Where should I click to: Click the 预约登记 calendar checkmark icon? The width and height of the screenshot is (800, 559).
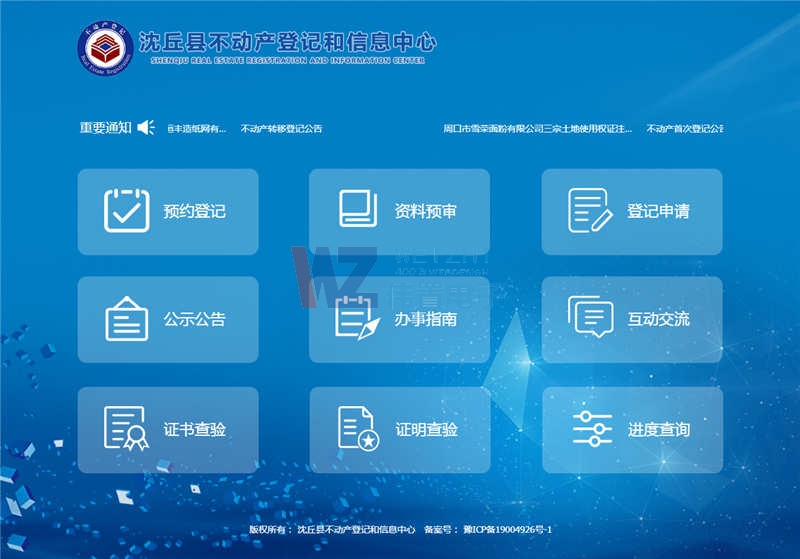(x=127, y=211)
